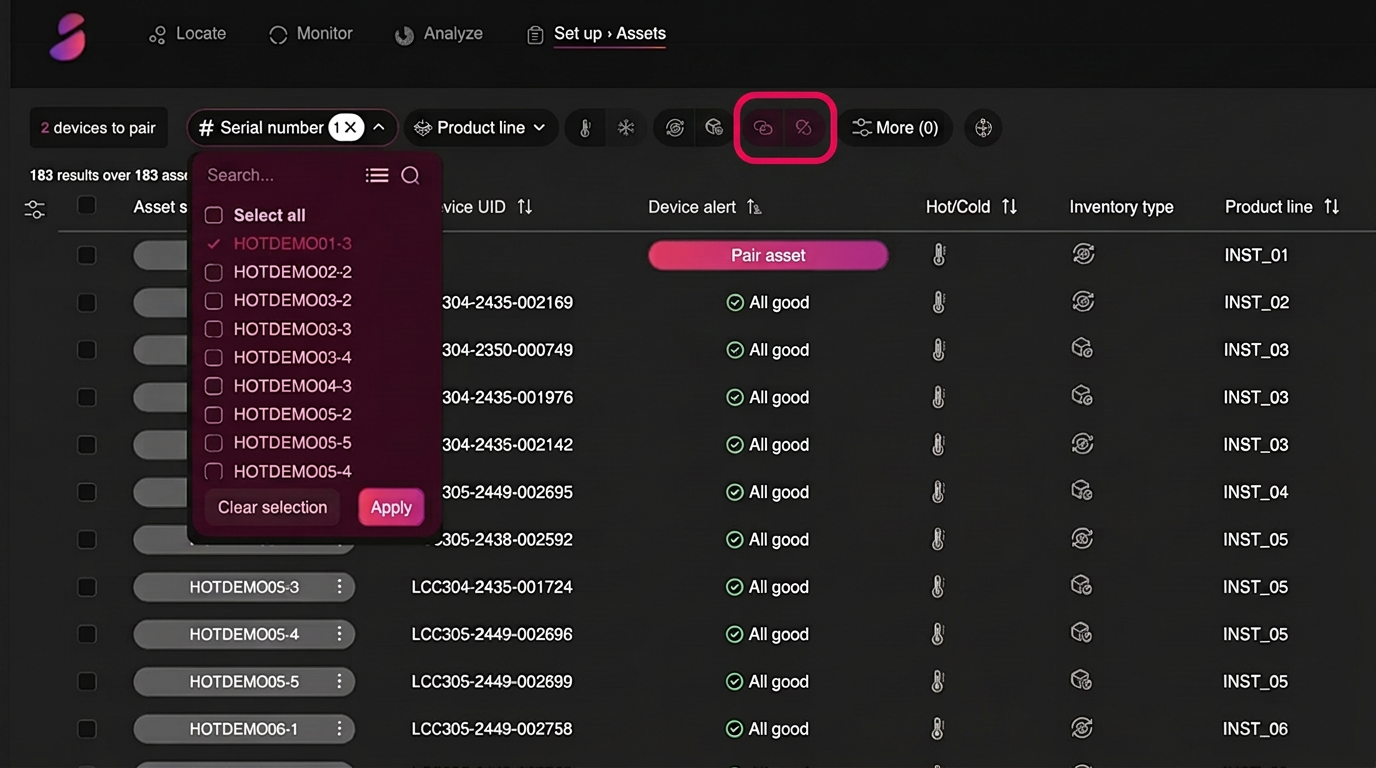1376x768 pixels.
Task: Click the magnifier icon in serial search
Action: pyautogui.click(x=410, y=175)
